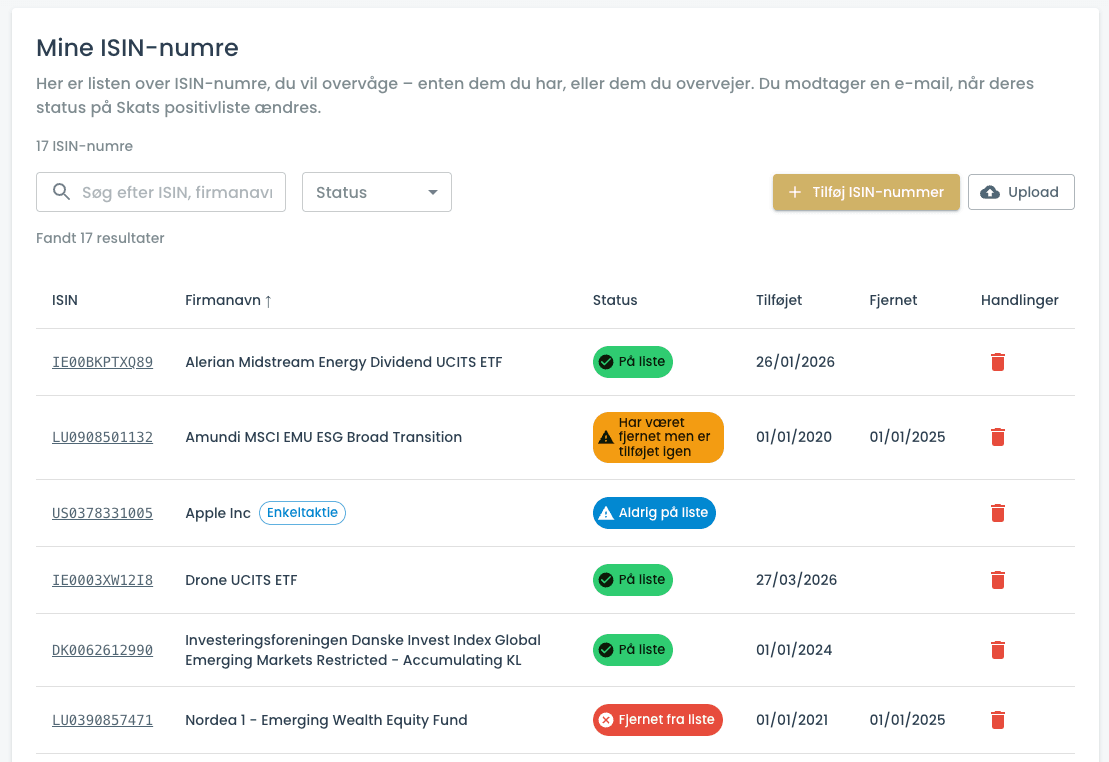Click the Enkeltaktie tag on Apple Inc

point(302,512)
